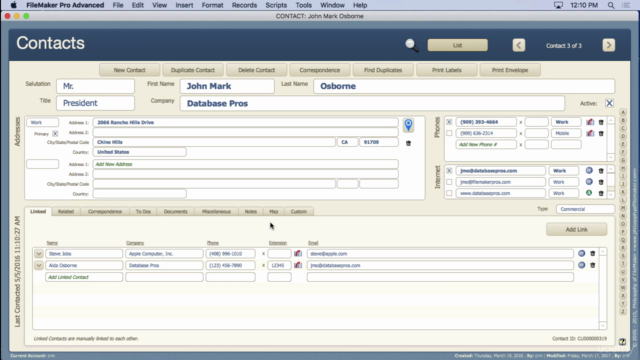Expand Aida Osborne row dropdown arrow
This screenshot has height=360, width=640.
tap(38, 265)
